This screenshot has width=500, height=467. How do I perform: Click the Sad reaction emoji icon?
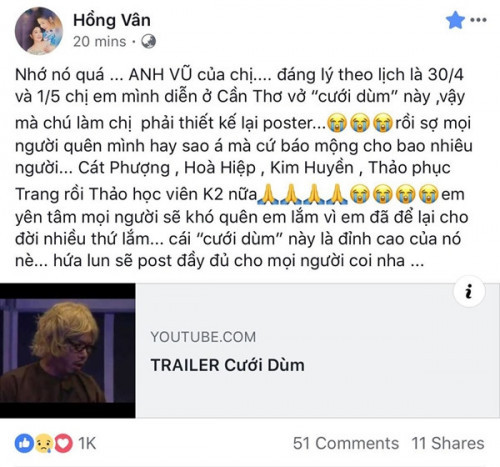coord(44,443)
